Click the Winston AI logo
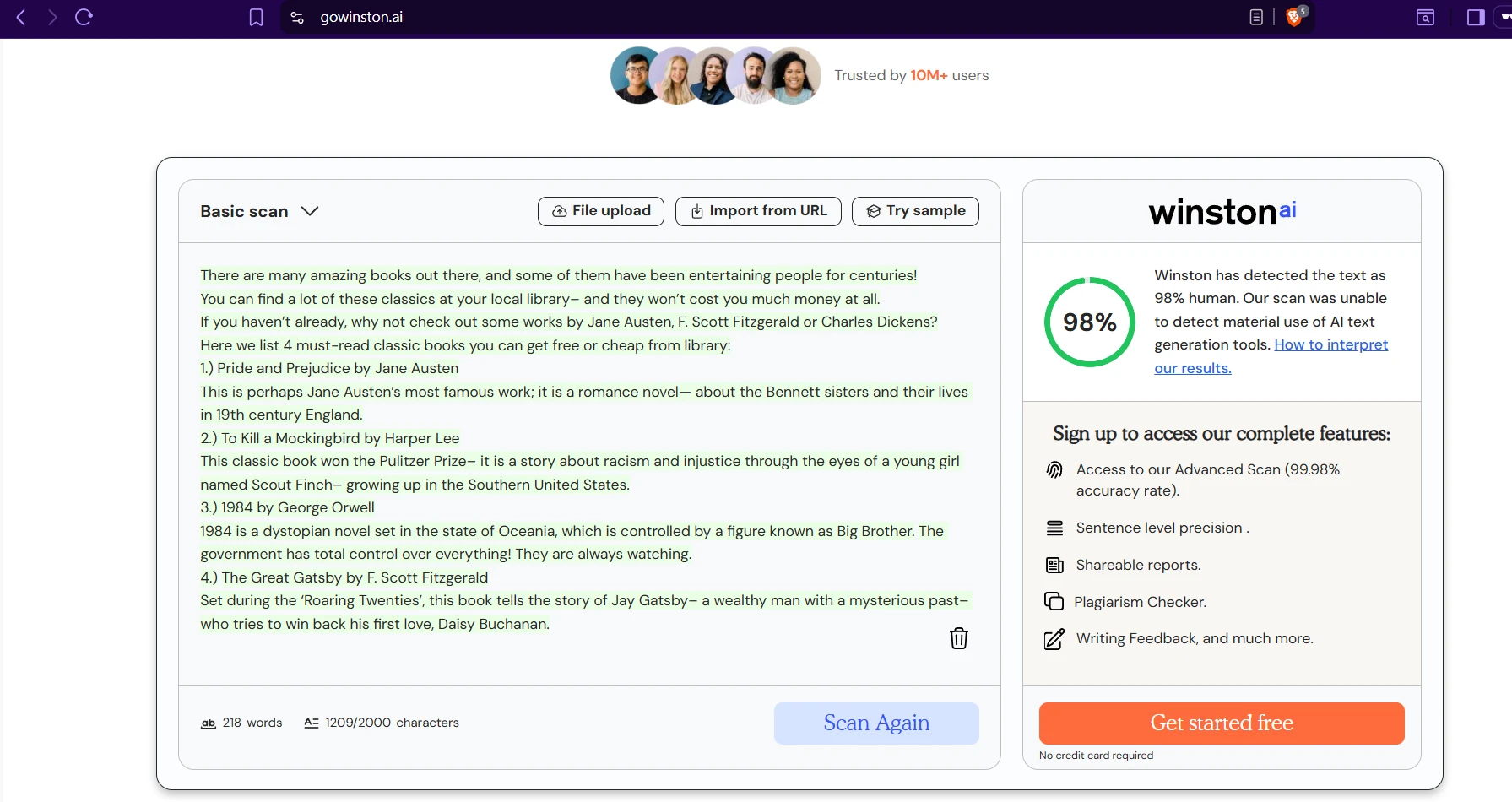 tap(1222, 211)
